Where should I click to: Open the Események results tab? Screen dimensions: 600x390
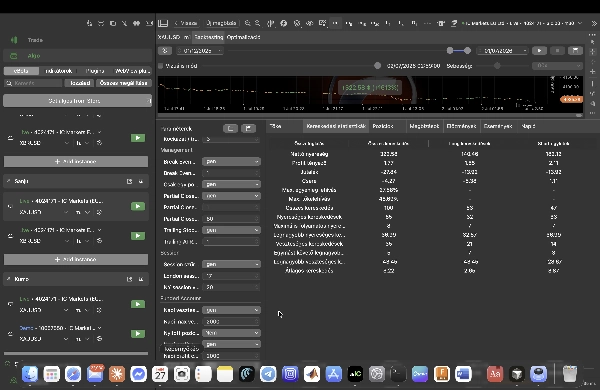497,126
